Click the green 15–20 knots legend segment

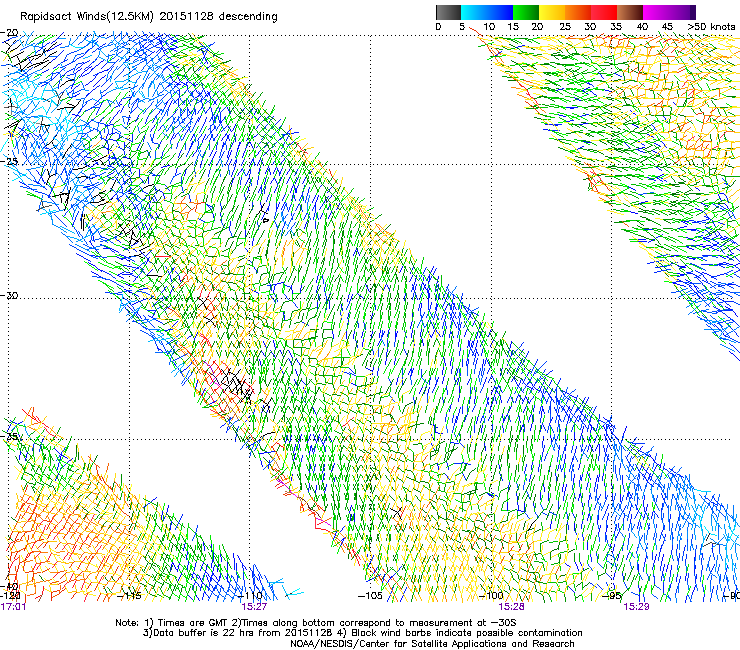pyautogui.click(x=526, y=12)
